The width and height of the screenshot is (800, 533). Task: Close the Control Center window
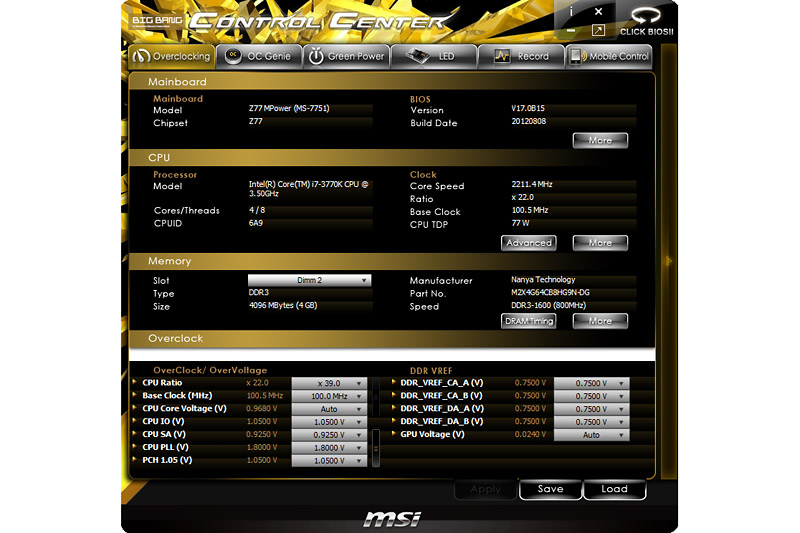598,11
